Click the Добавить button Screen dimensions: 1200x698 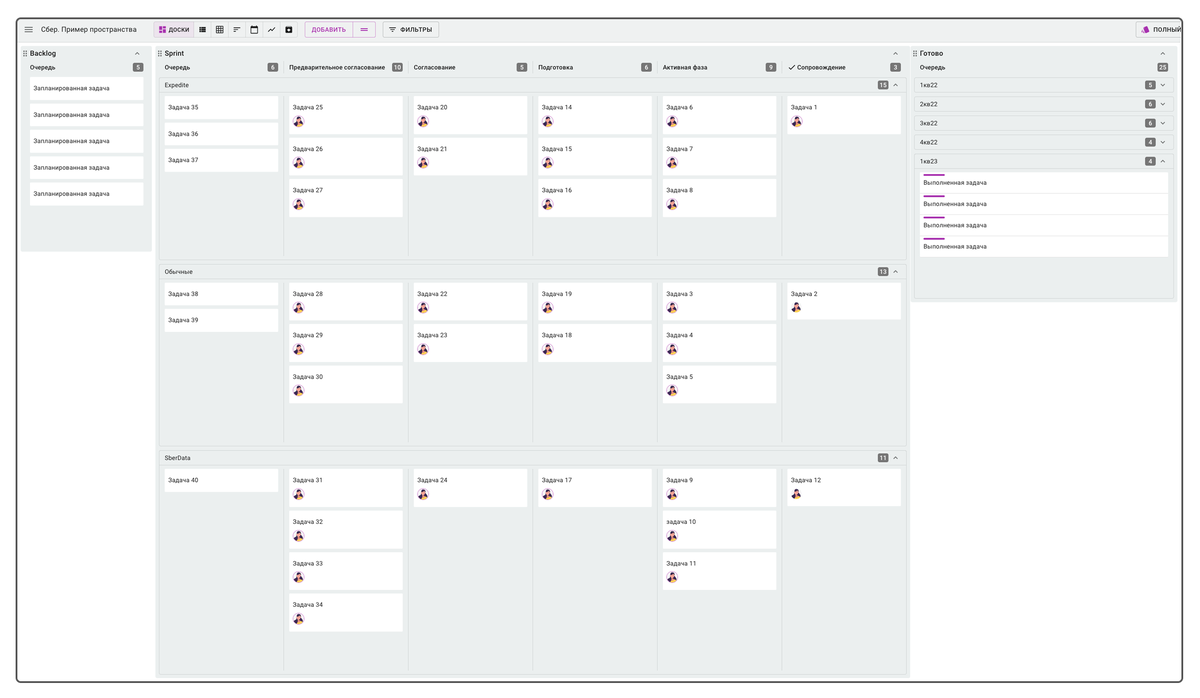point(329,30)
